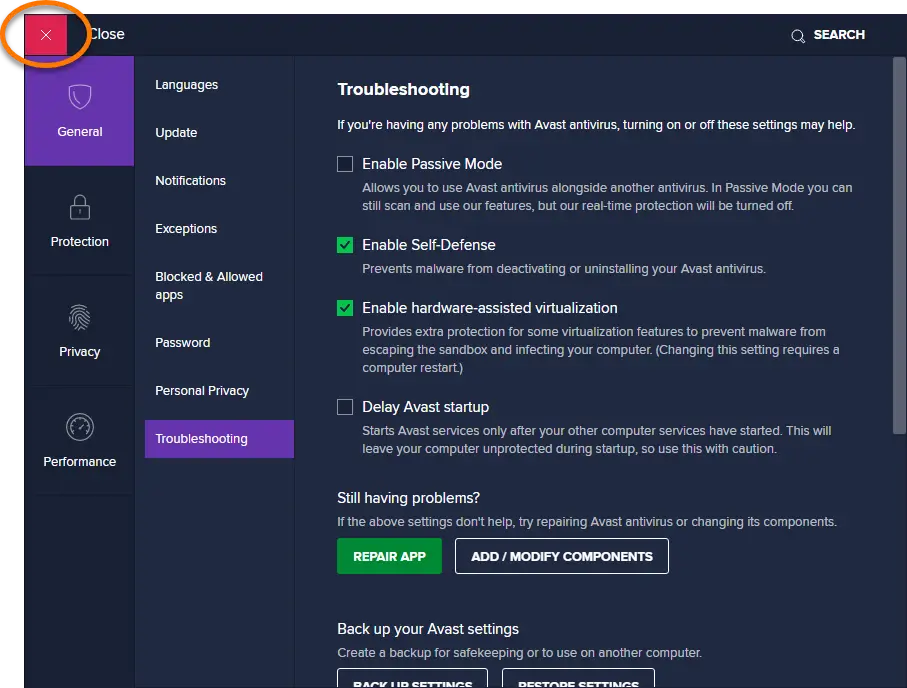Switch to the Performance tab label
This screenshot has height=688, width=907.
point(80,461)
